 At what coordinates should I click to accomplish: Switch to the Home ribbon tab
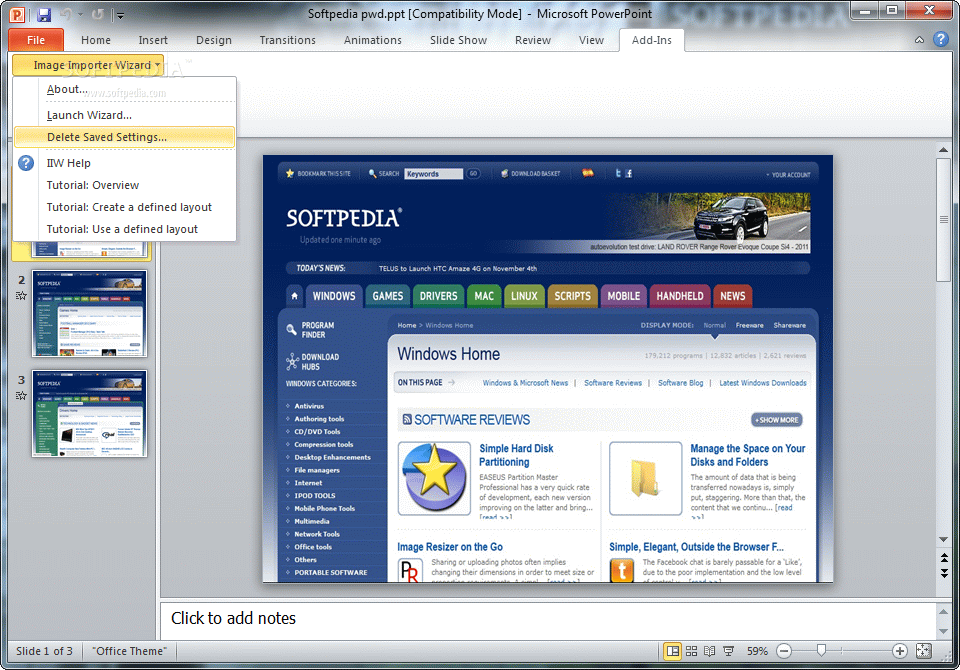tap(96, 40)
